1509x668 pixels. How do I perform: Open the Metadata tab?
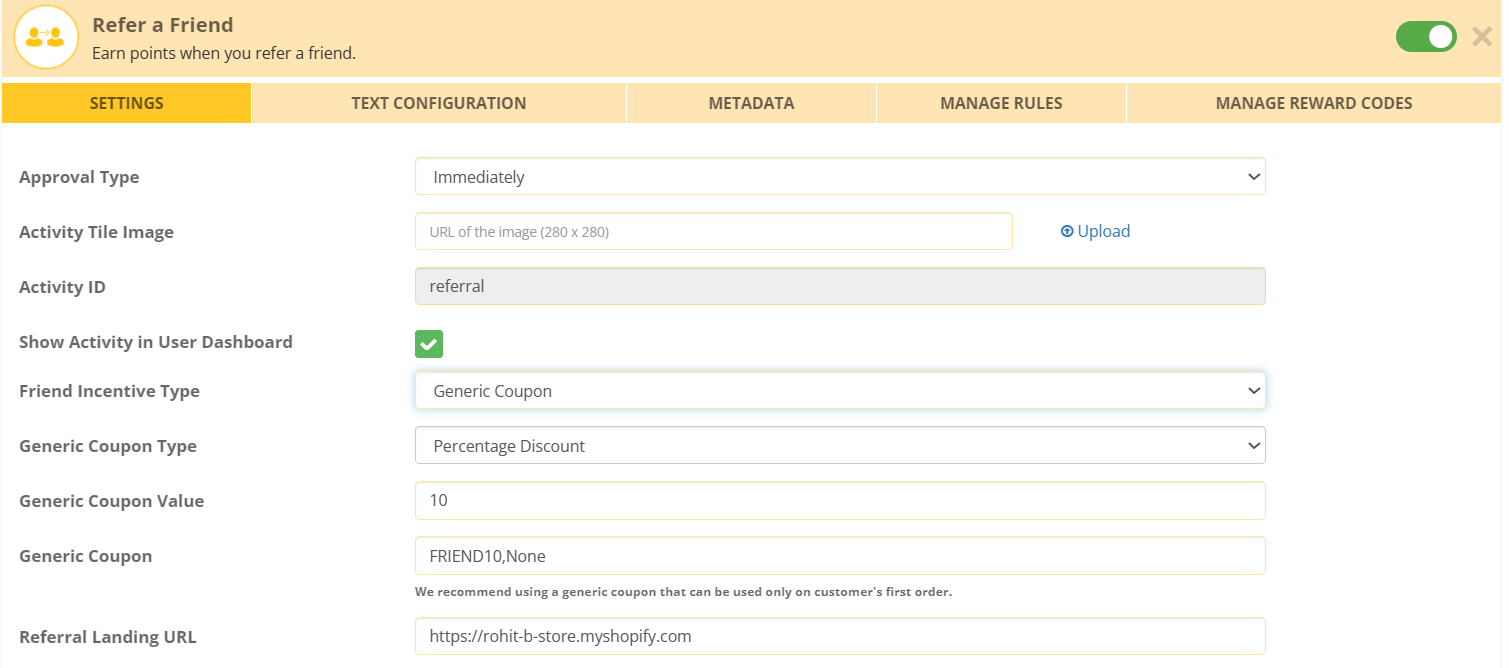coord(752,103)
